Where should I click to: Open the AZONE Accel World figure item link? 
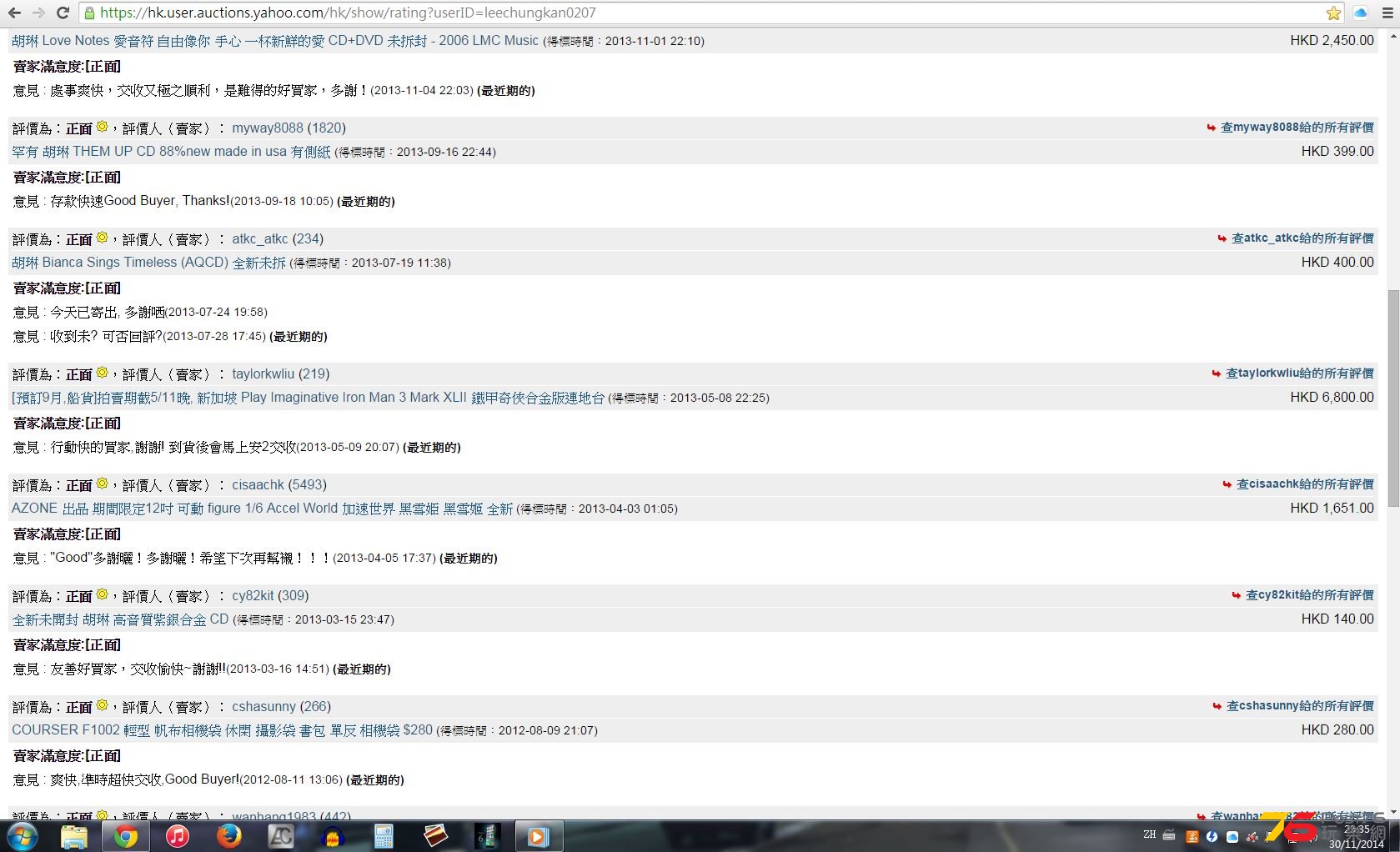point(262,508)
